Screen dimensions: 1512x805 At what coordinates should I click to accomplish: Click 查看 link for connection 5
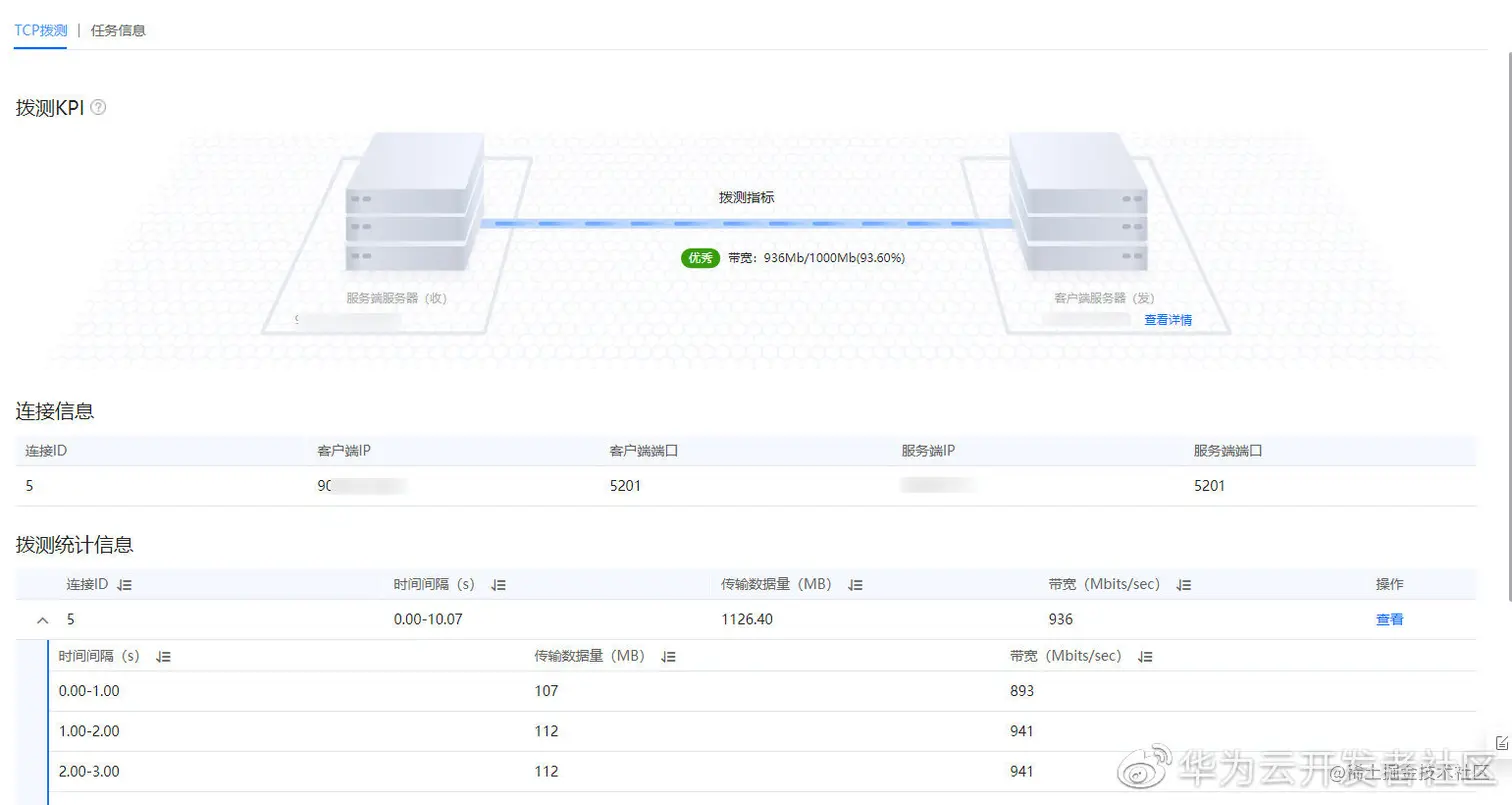pyautogui.click(x=1390, y=620)
